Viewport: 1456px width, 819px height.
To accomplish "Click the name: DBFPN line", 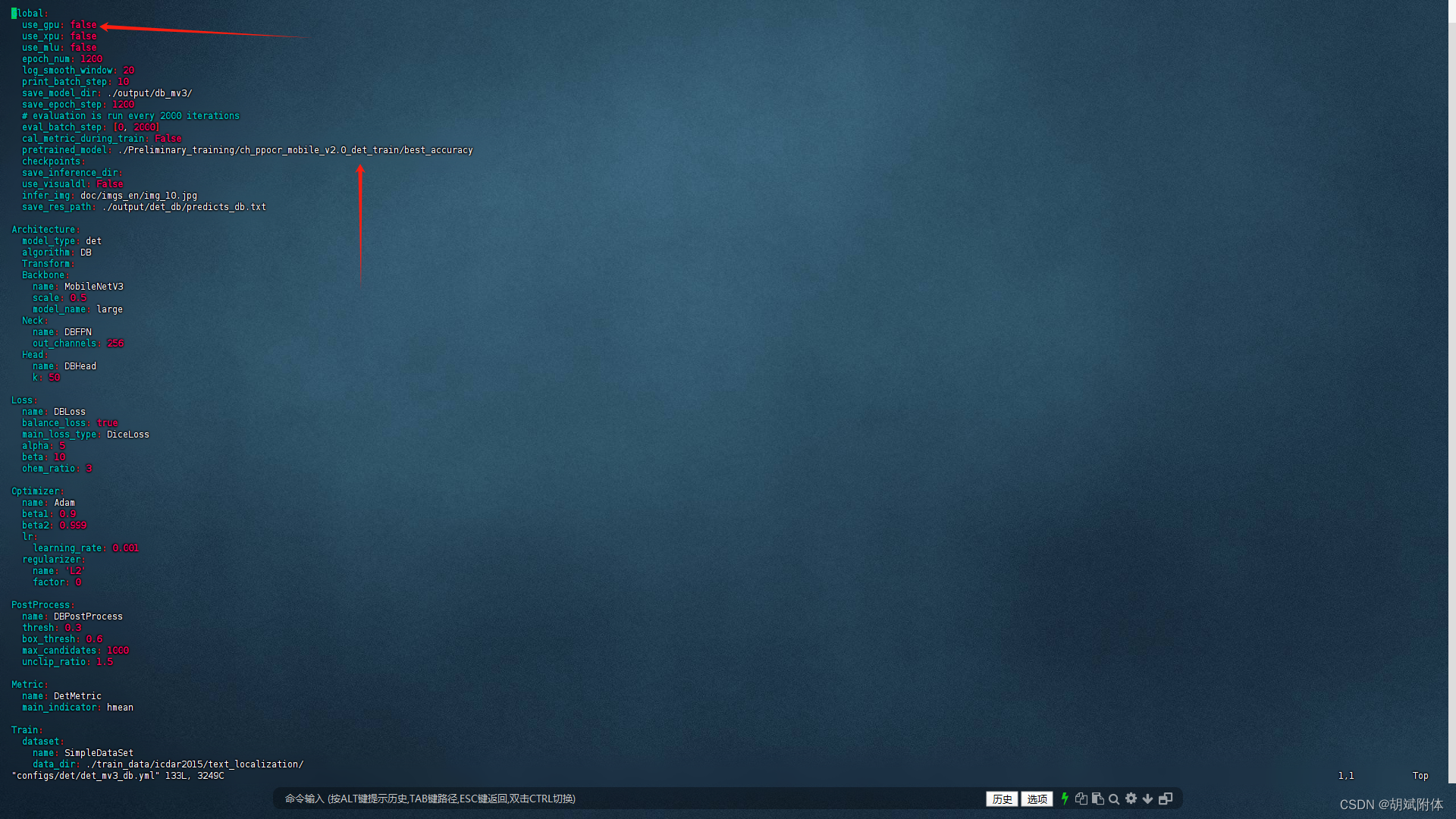I will (x=61, y=332).
